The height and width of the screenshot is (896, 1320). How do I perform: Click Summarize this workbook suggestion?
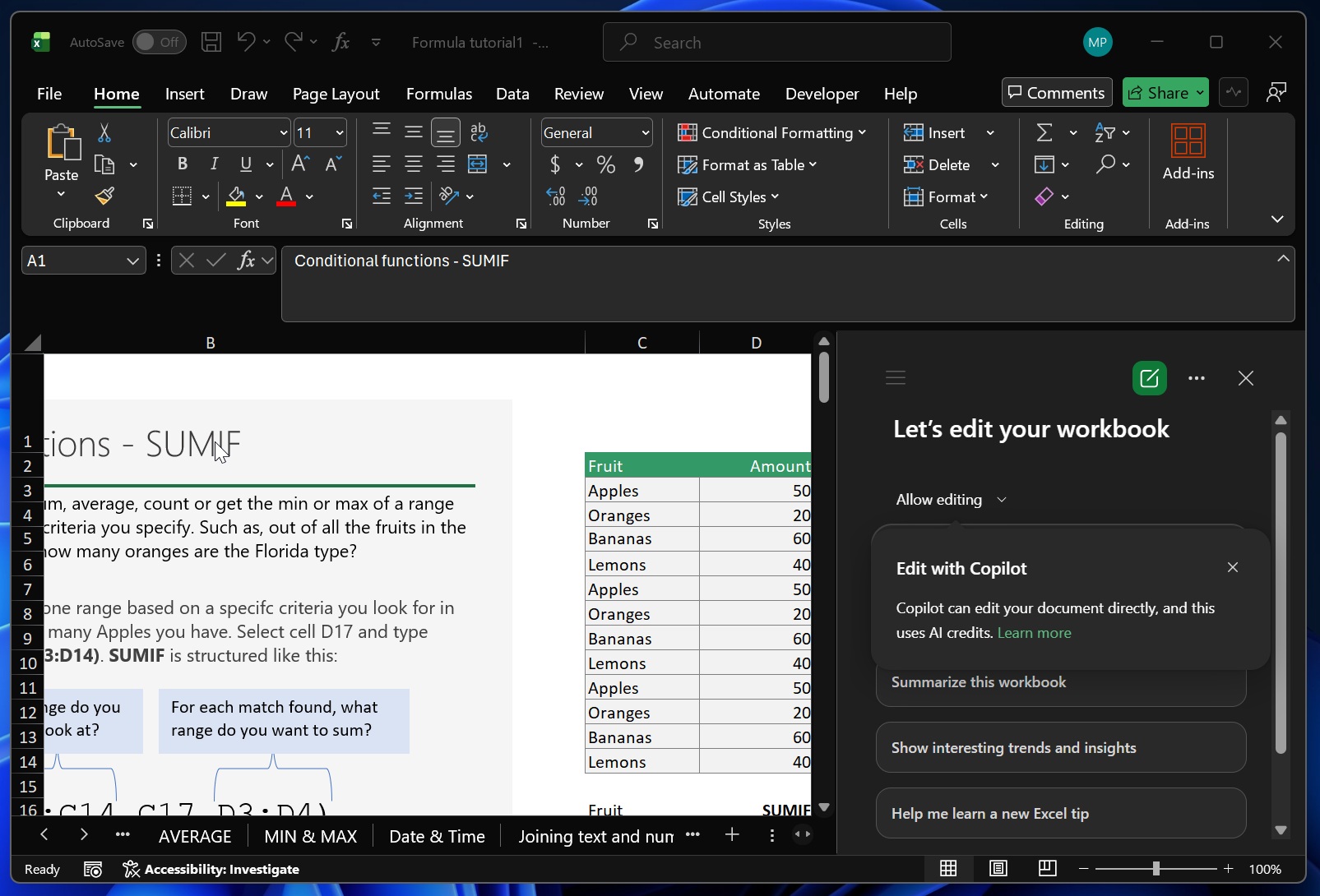point(1061,682)
